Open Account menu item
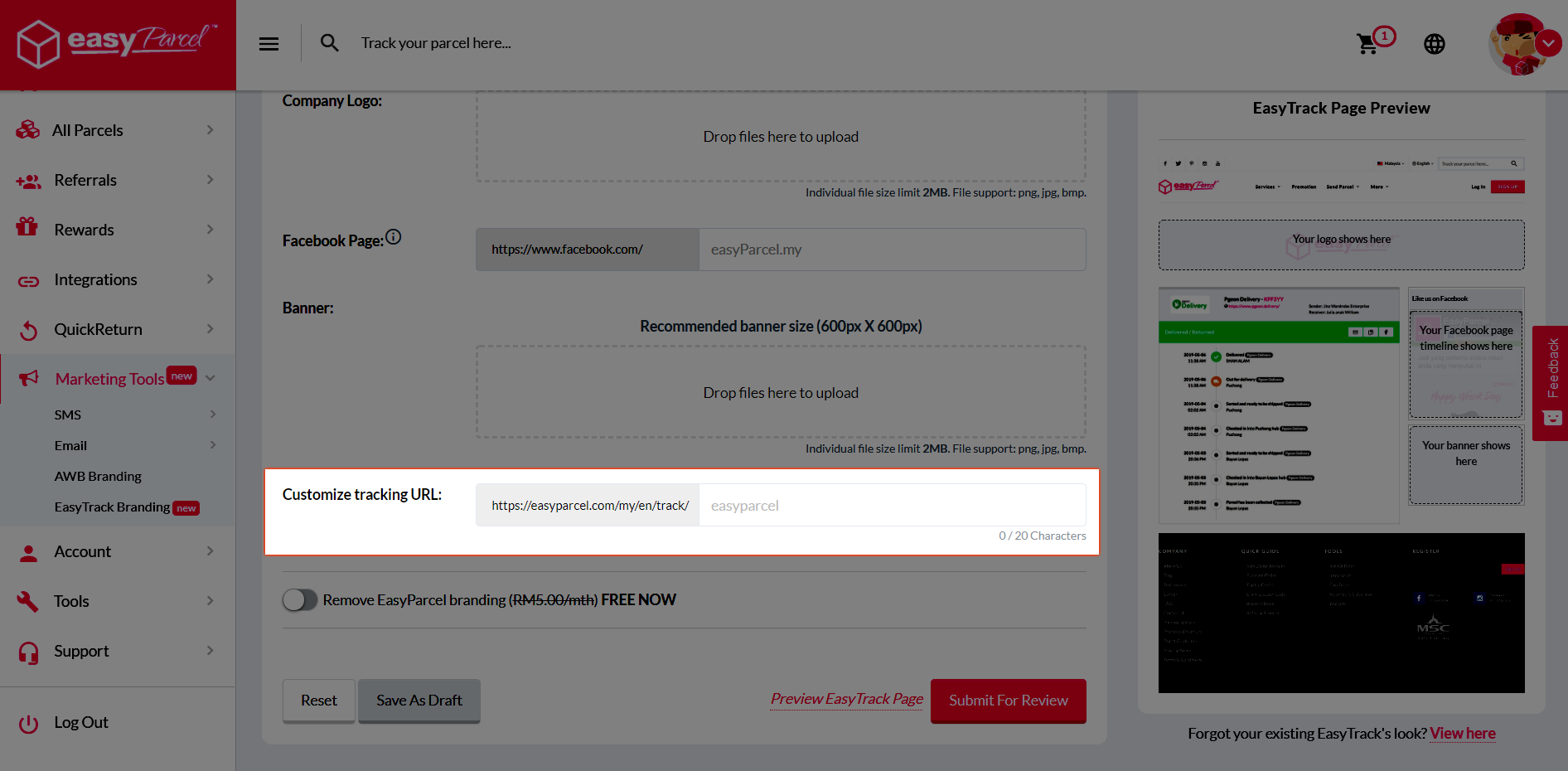The image size is (1568, 771). click(x=118, y=551)
